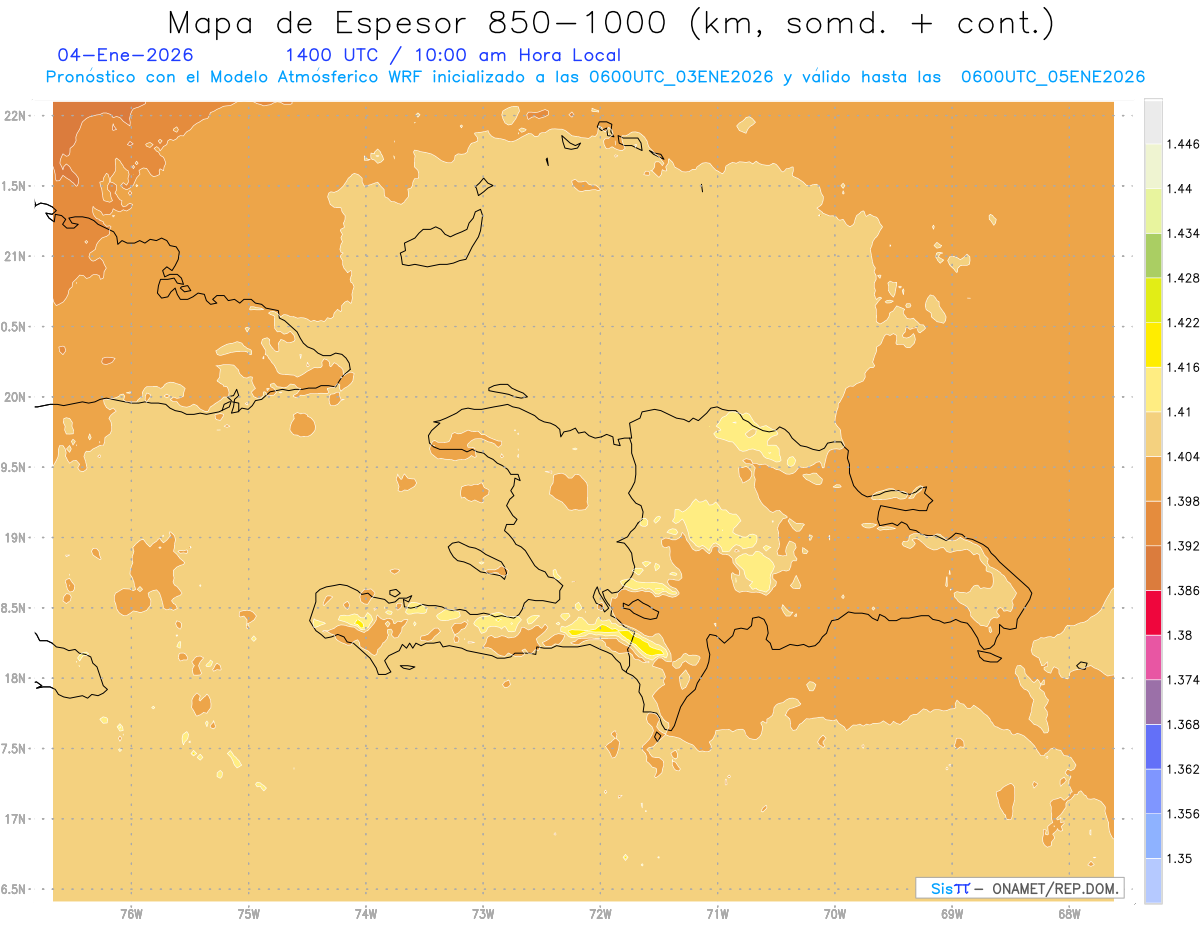Pick the pink legend swatch above 1.374
This screenshot has height=927, width=1200.
(x=1153, y=657)
